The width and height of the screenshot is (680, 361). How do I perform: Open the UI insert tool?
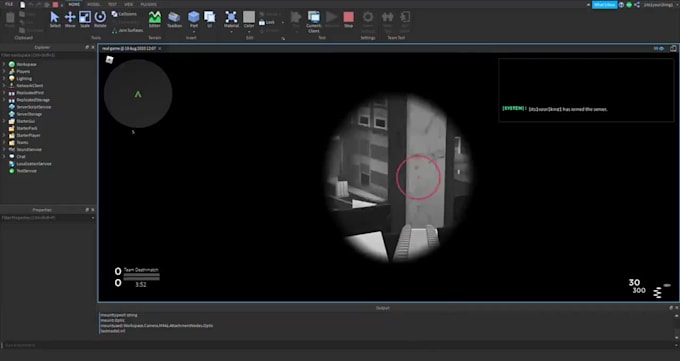tap(209, 20)
